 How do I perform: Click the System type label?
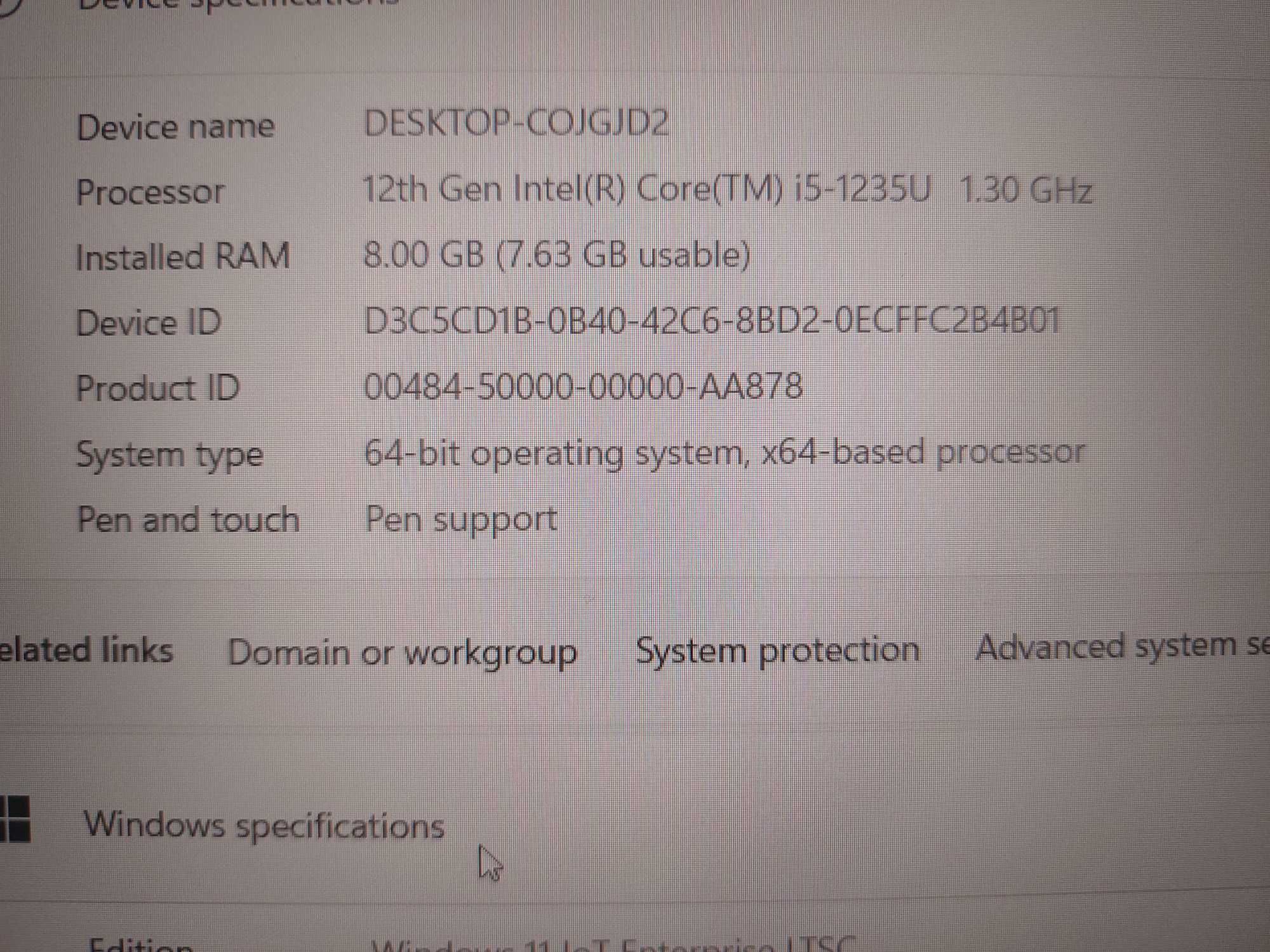pos(170,456)
